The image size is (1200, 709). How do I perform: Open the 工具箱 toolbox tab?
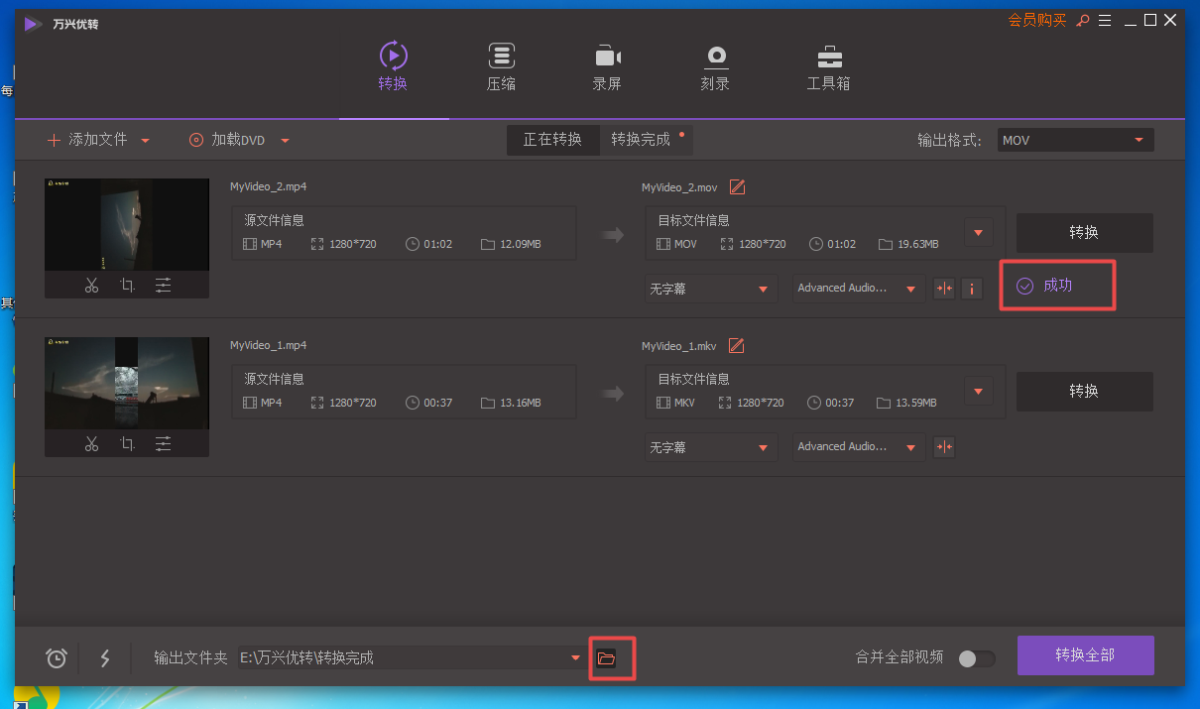pos(828,67)
